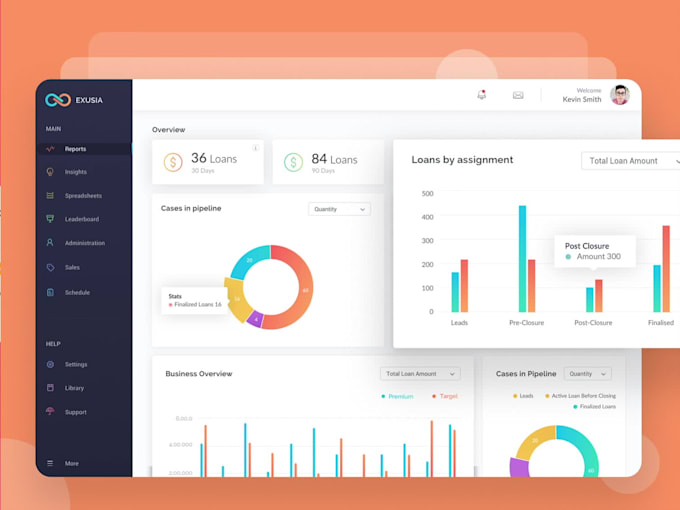Click the Kevin Smith user name
680x510 pixels.
[582, 99]
